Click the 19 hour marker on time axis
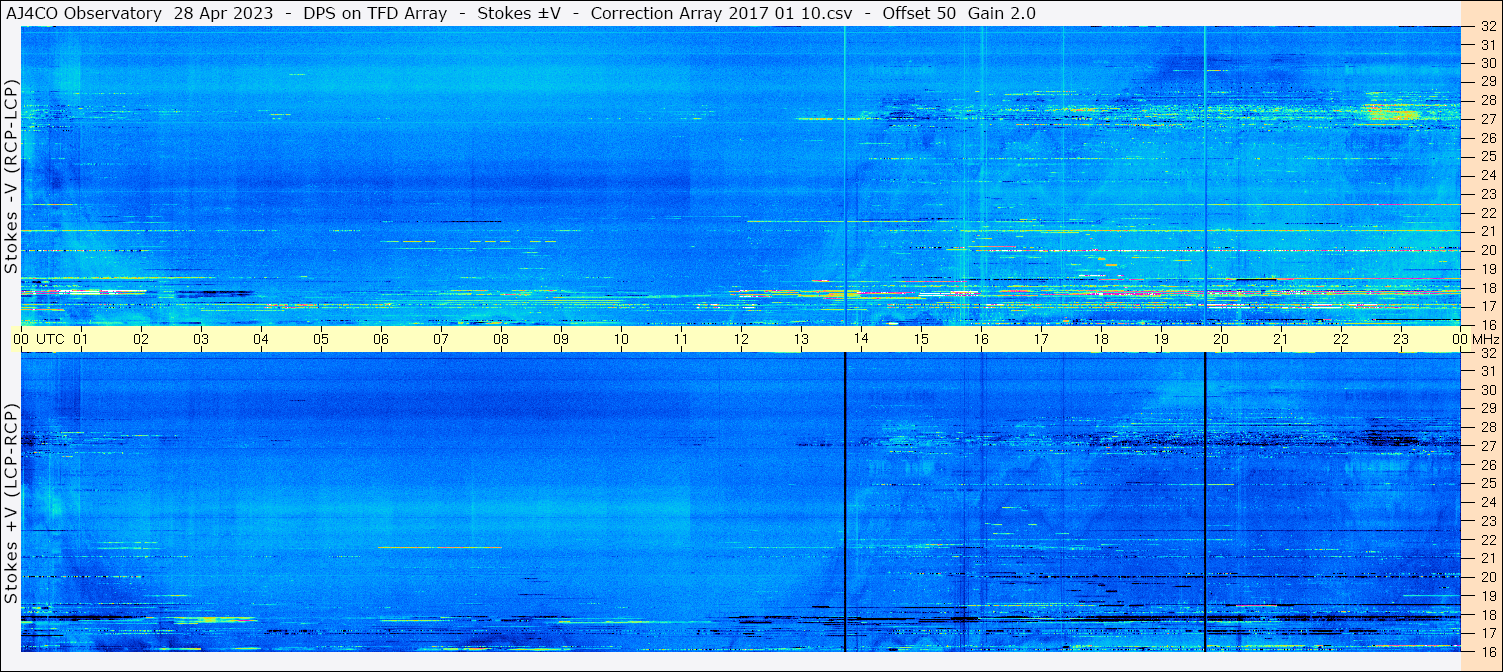Image resolution: width=1503 pixels, height=672 pixels. (1161, 339)
